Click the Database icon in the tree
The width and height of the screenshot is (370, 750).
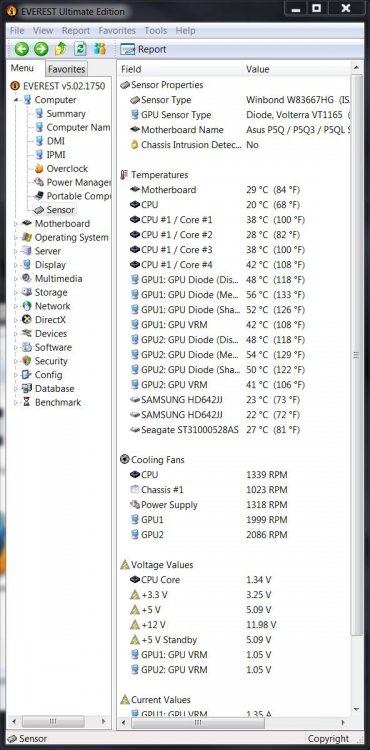(x=27, y=388)
